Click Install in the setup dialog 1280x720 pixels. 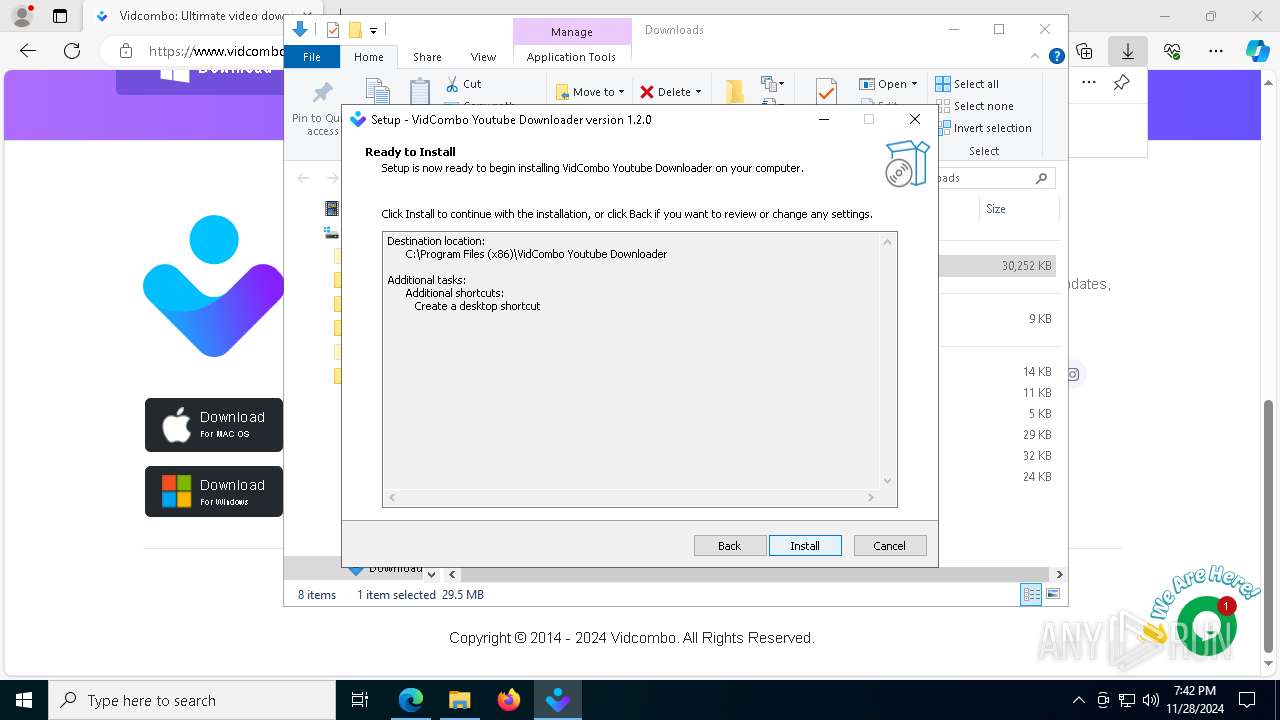(x=805, y=545)
